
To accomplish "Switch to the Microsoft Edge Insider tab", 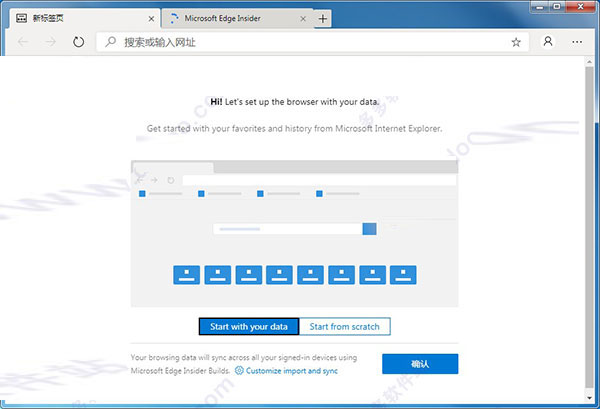I will 237,18.
